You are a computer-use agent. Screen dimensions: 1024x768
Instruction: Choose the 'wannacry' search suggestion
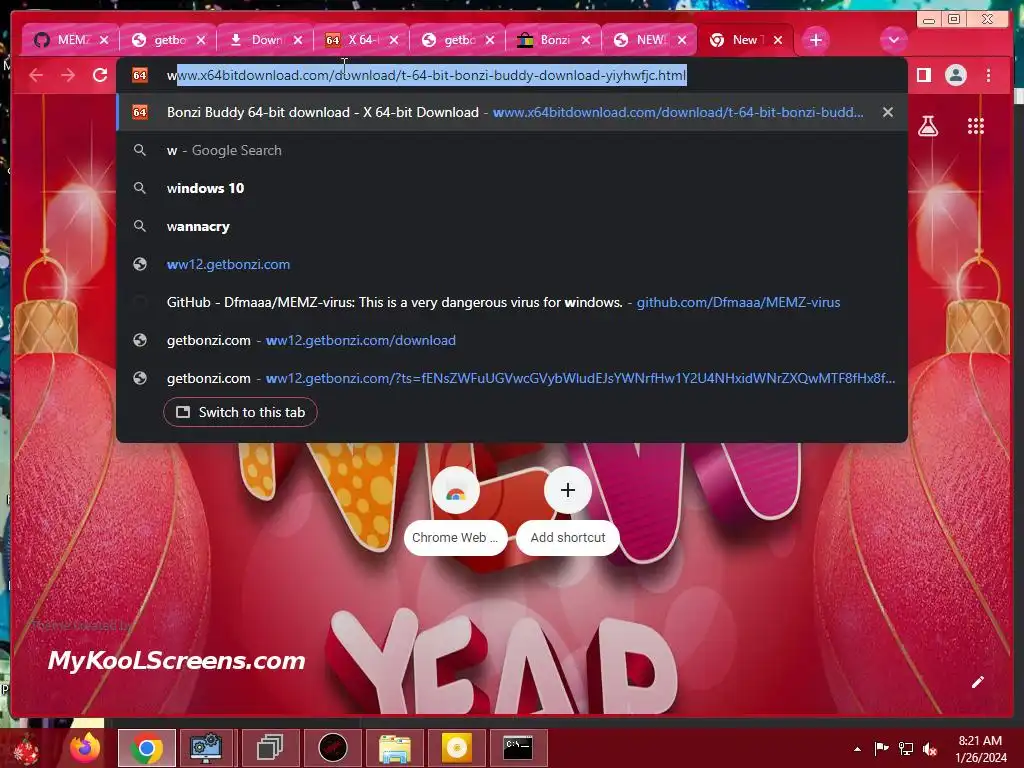pyautogui.click(x=512, y=226)
